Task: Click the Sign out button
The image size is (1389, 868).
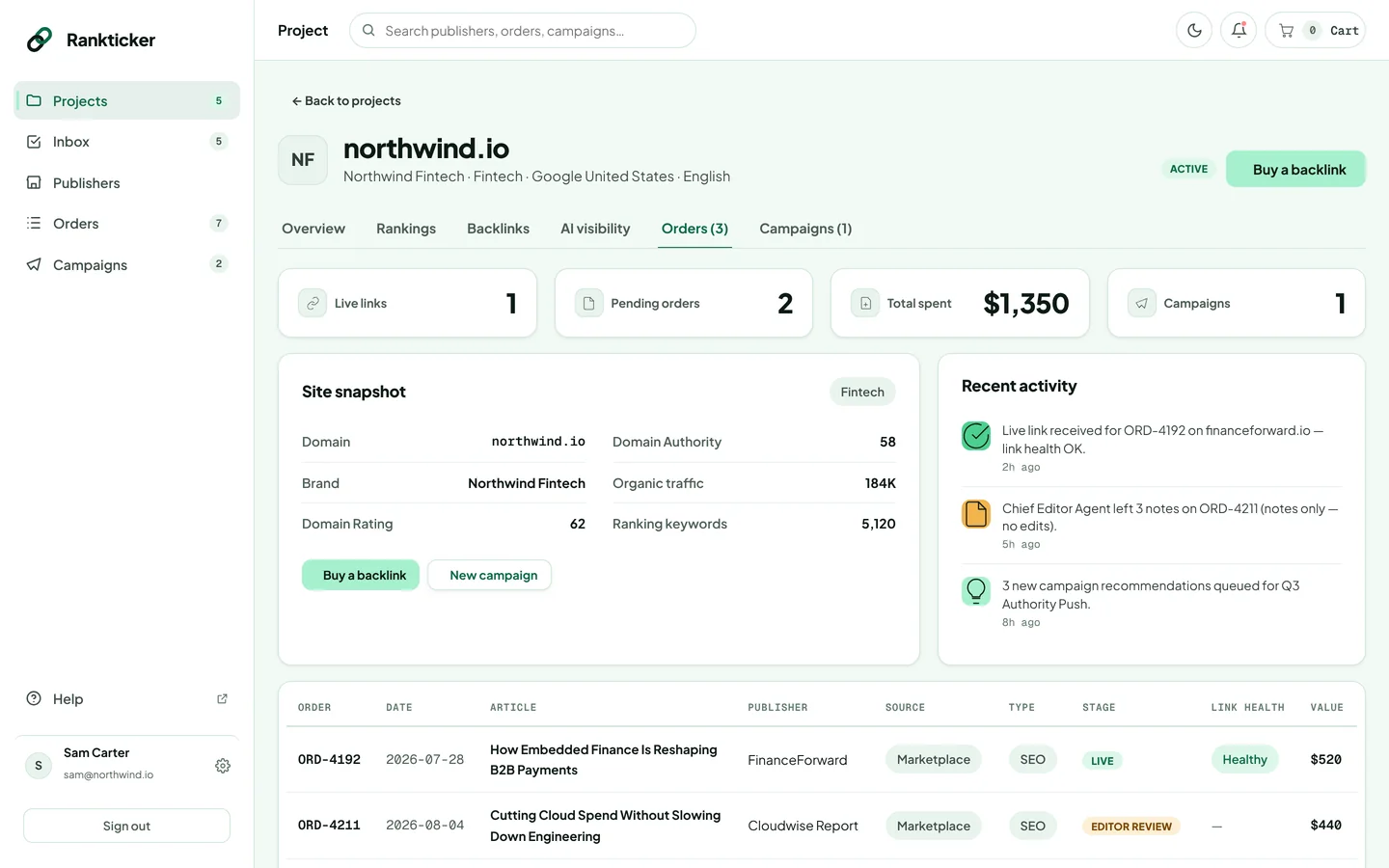Action: click(x=127, y=827)
